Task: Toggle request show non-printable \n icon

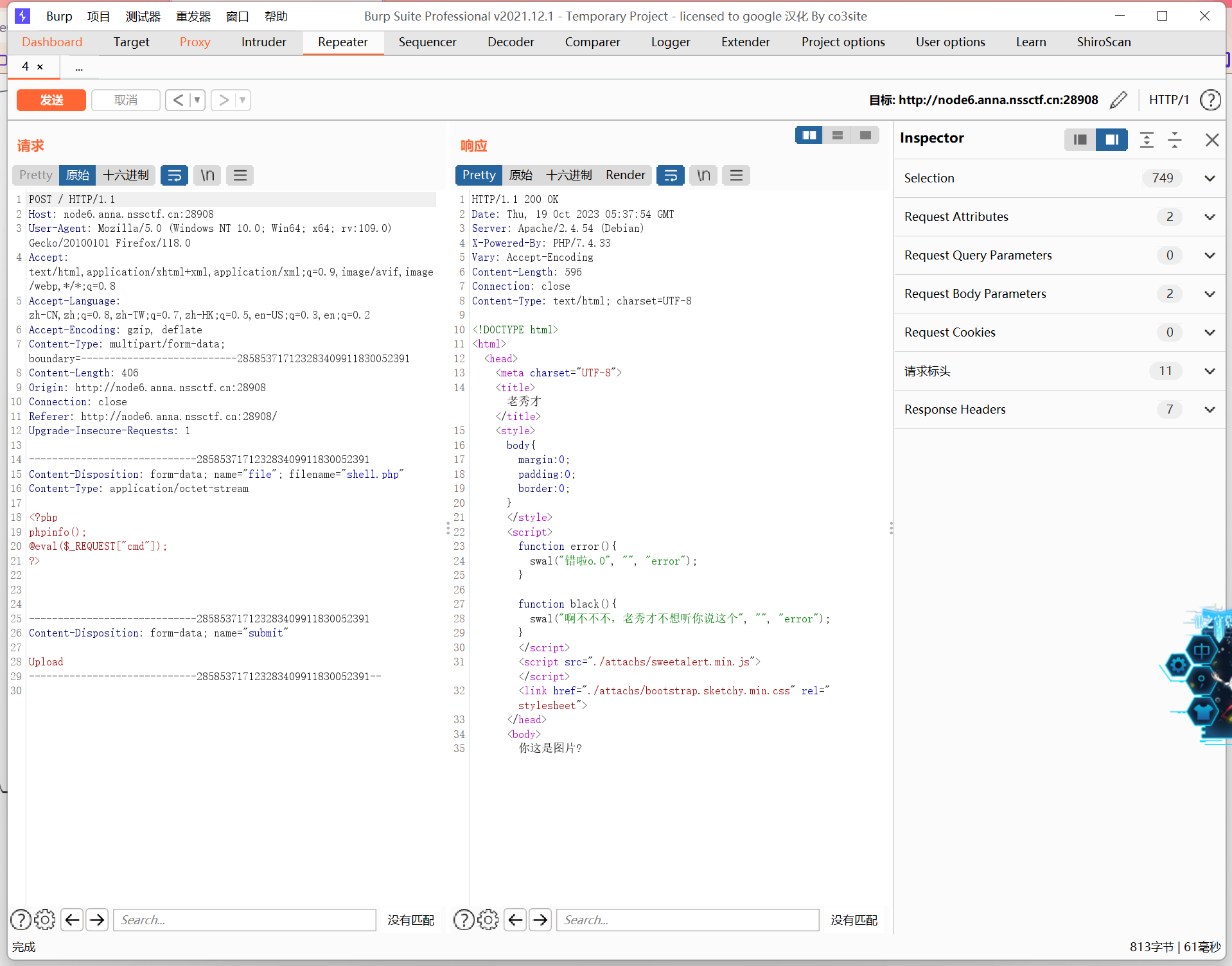Action: (207, 175)
